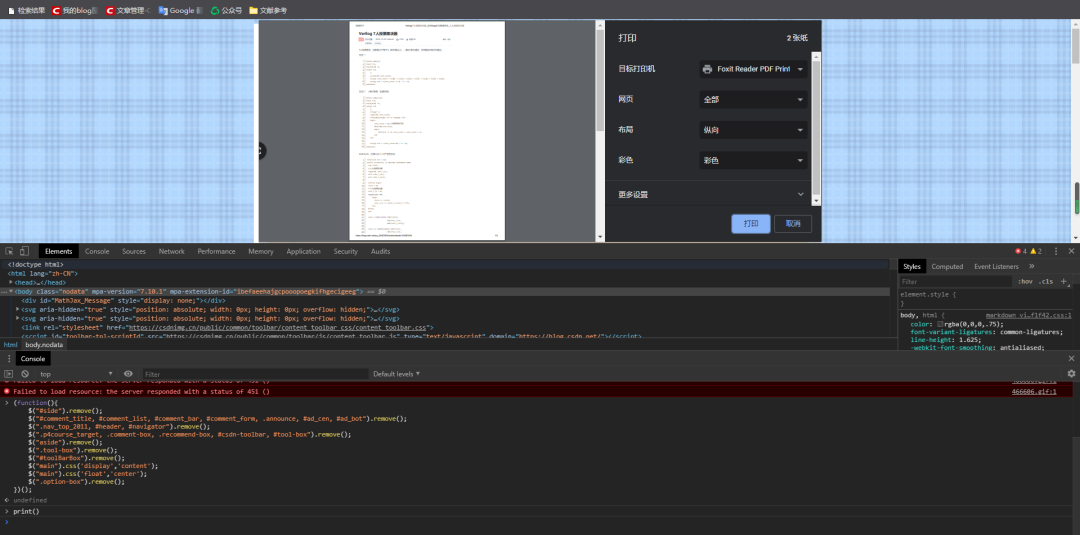
Task: Open the Default levels log dropdown
Action: pos(396,374)
